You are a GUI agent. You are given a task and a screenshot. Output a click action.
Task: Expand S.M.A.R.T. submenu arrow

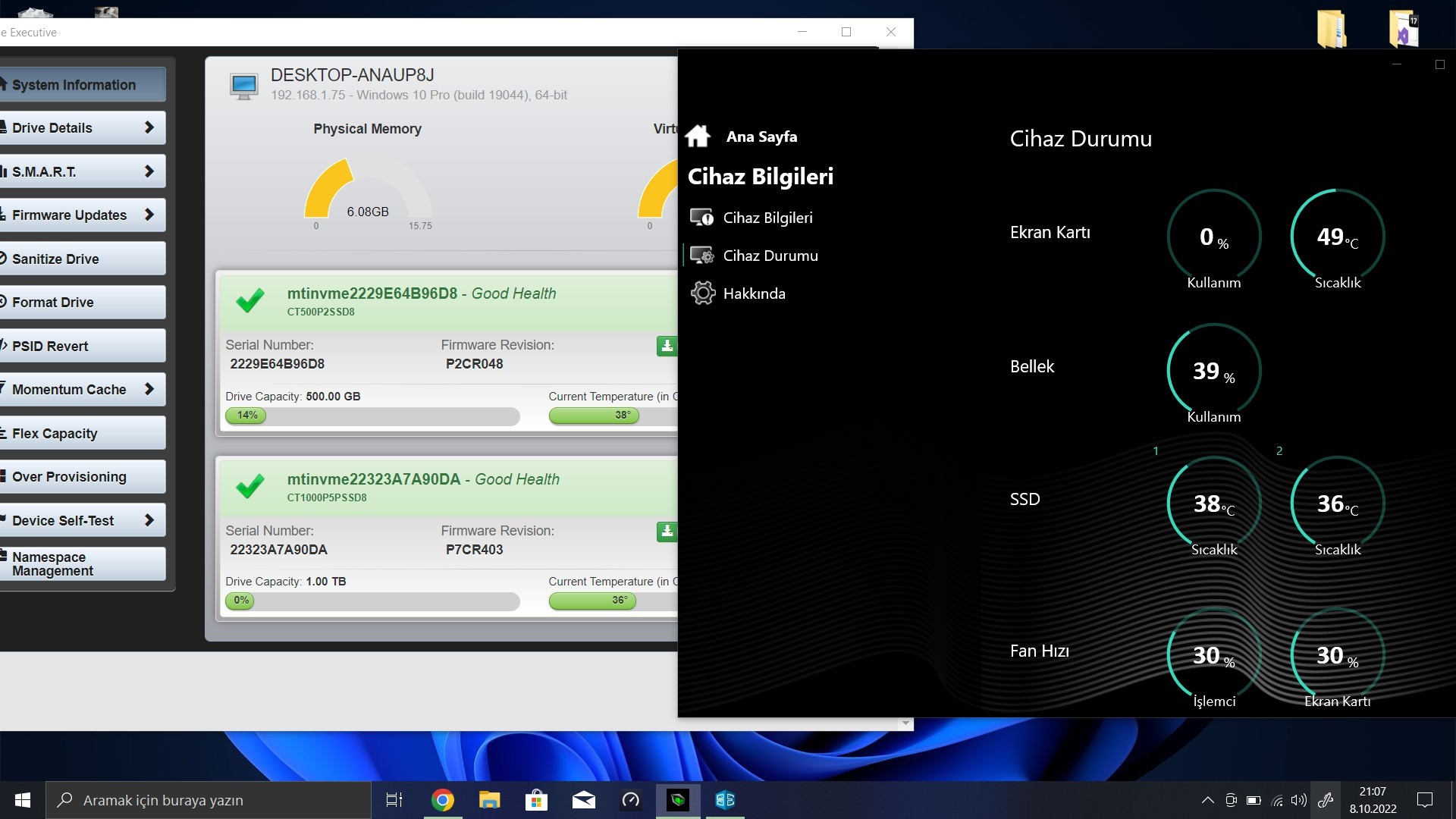pyautogui.click(x=149, y=171)
